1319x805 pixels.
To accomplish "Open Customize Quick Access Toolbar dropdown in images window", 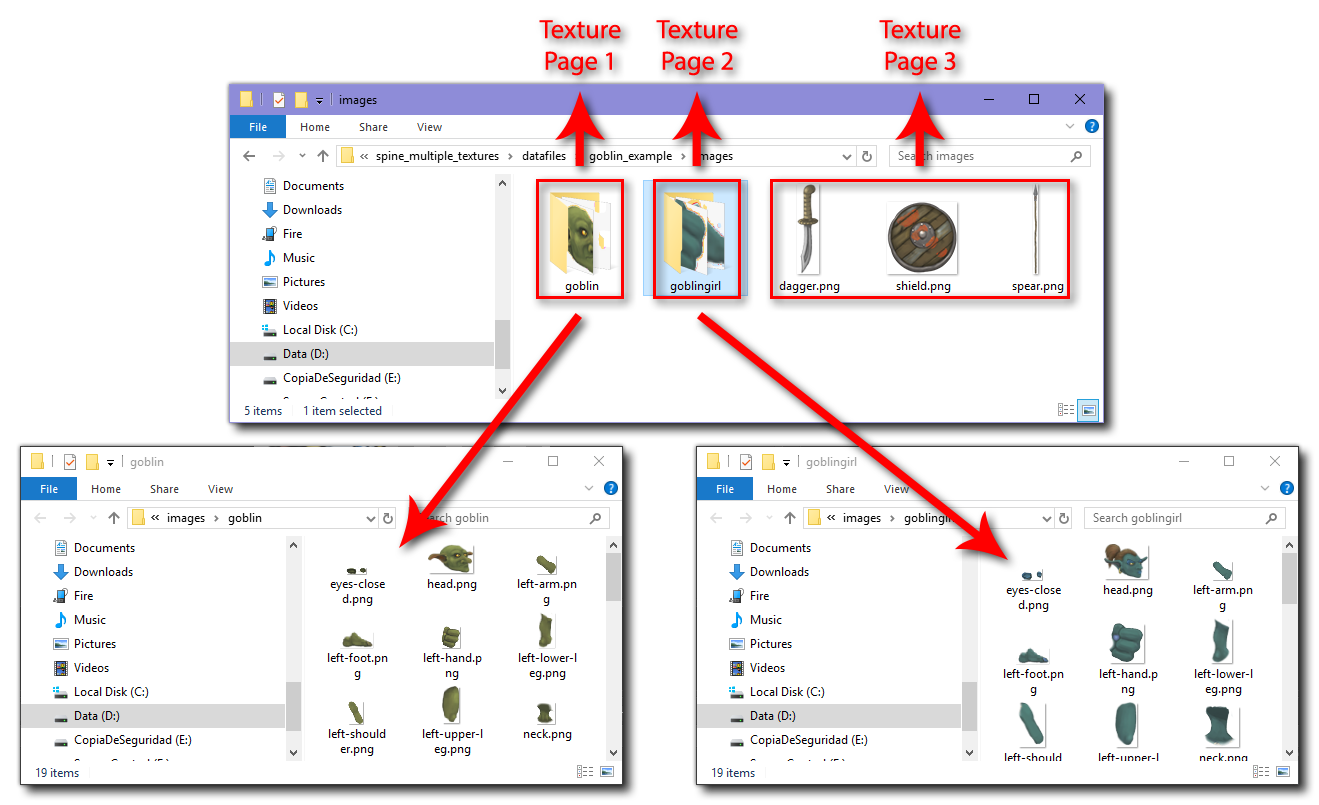I will pyautogui.click(x=319, y=101).
